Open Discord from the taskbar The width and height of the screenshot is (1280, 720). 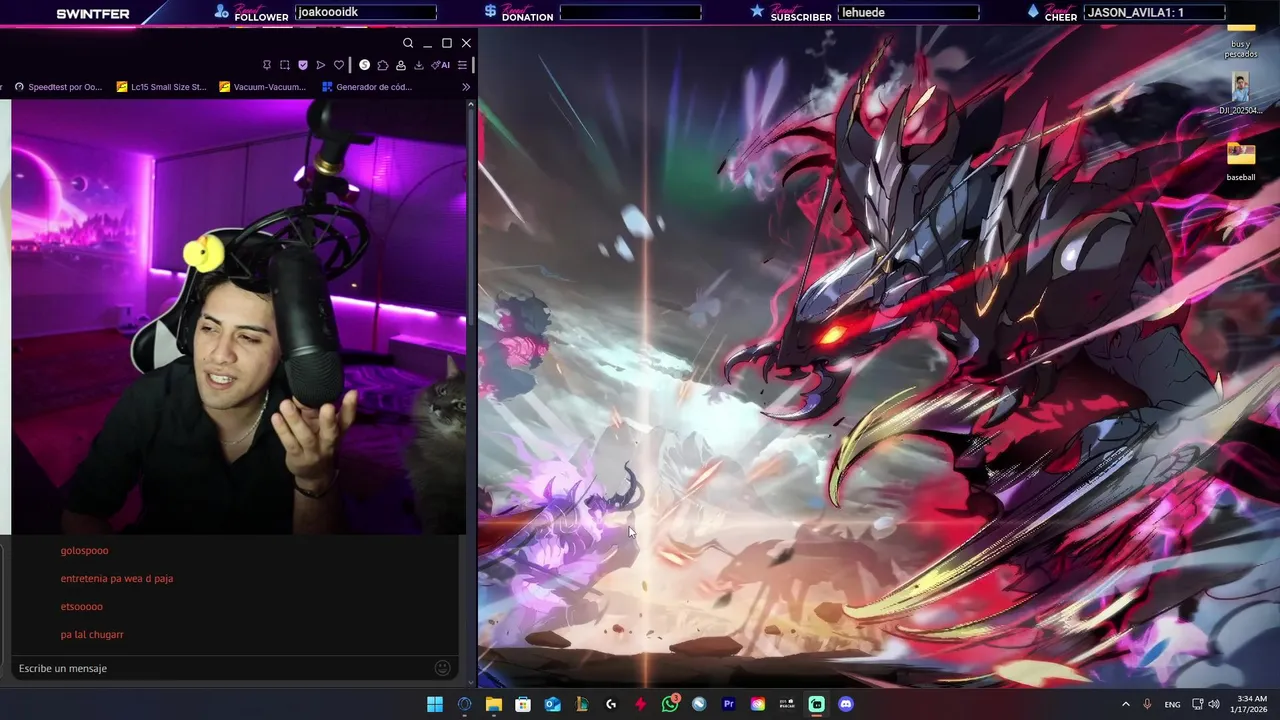(846, 704)
